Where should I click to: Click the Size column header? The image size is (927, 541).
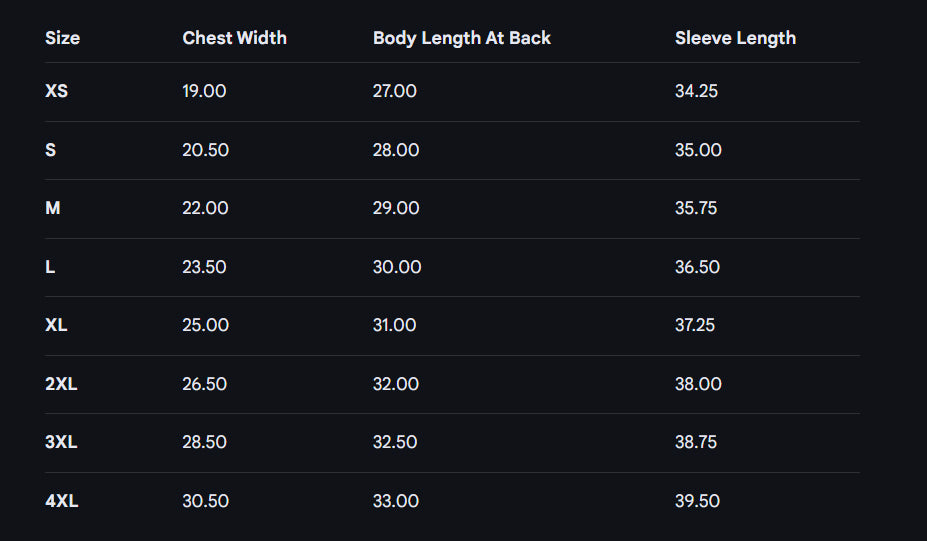pos(62,38)
